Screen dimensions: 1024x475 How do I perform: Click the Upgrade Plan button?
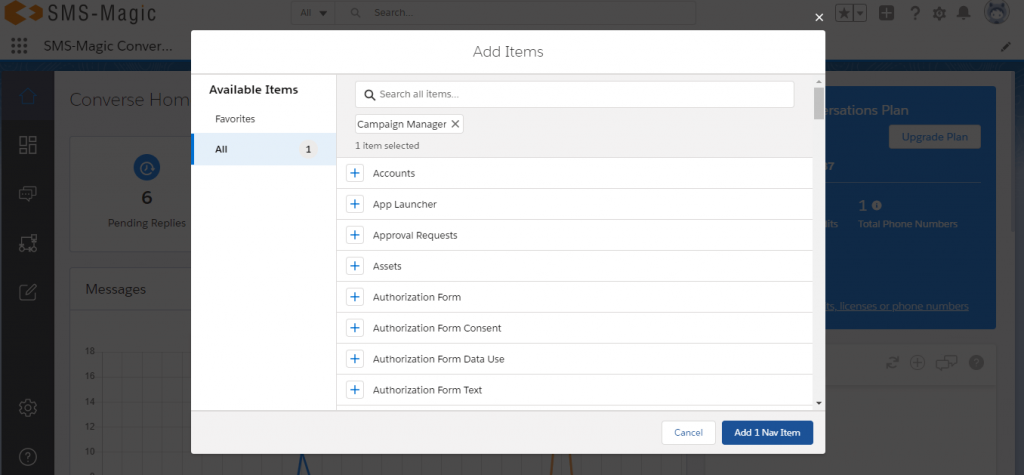(x=935, y=137)
